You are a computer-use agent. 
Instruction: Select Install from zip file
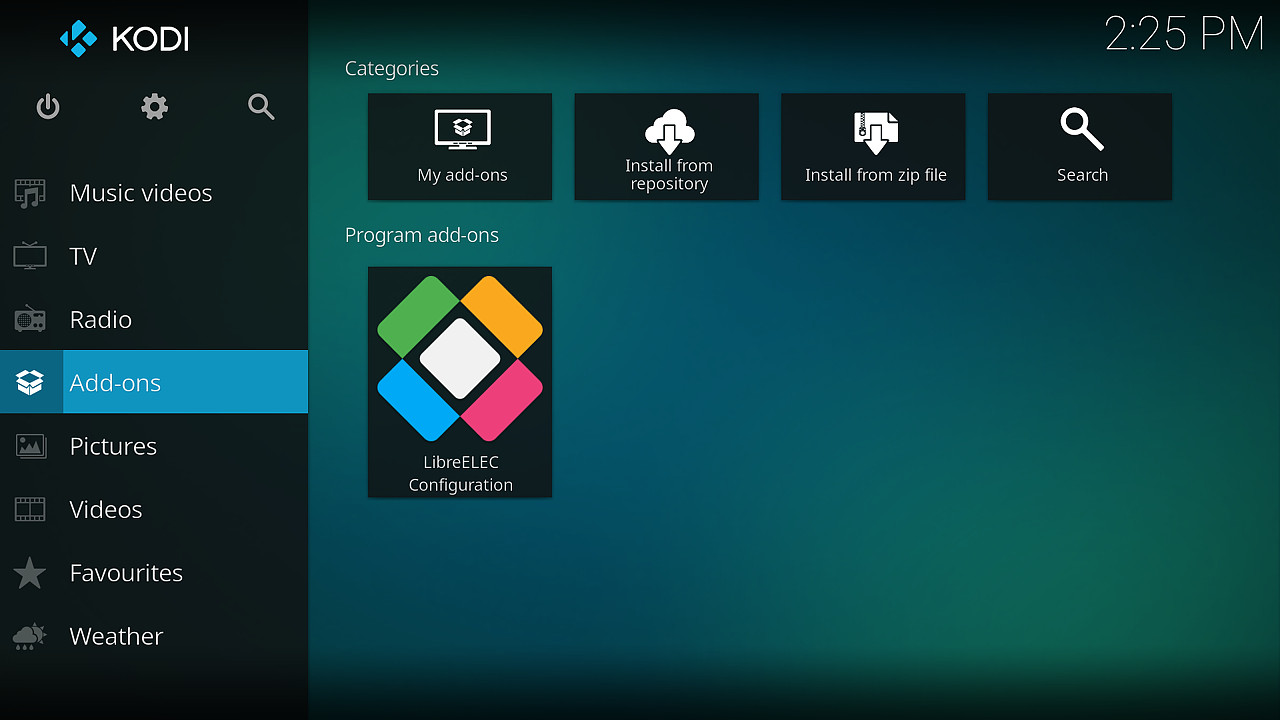pyautogui.click(x=873, y=147)
